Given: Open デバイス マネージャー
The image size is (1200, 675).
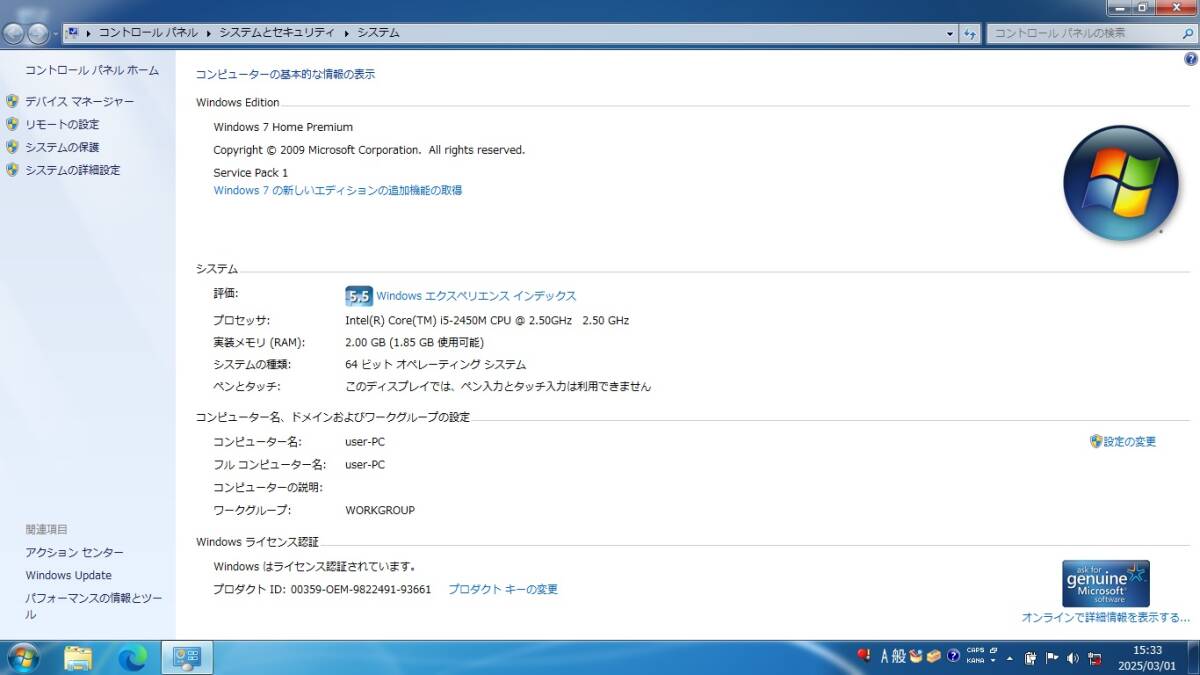Looking at the screenshot, I should coord(79,101).
